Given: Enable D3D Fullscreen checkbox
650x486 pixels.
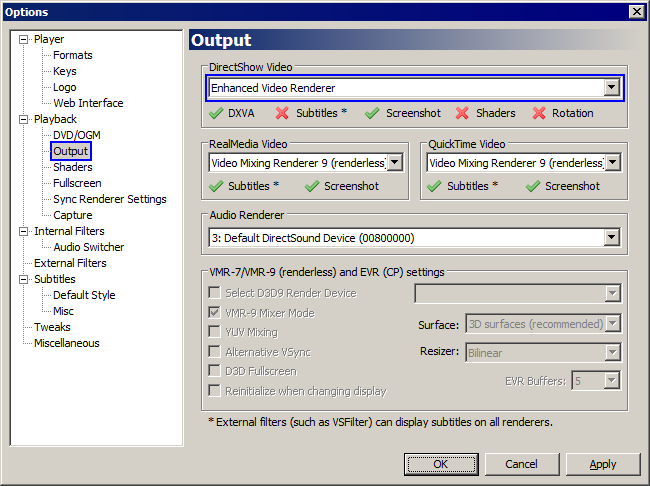Looking at the screenshot, I should (x=214, y=371).
